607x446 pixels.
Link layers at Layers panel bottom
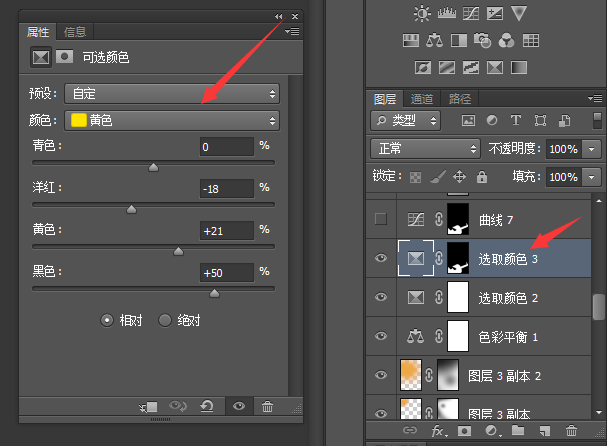coord(410,430)
